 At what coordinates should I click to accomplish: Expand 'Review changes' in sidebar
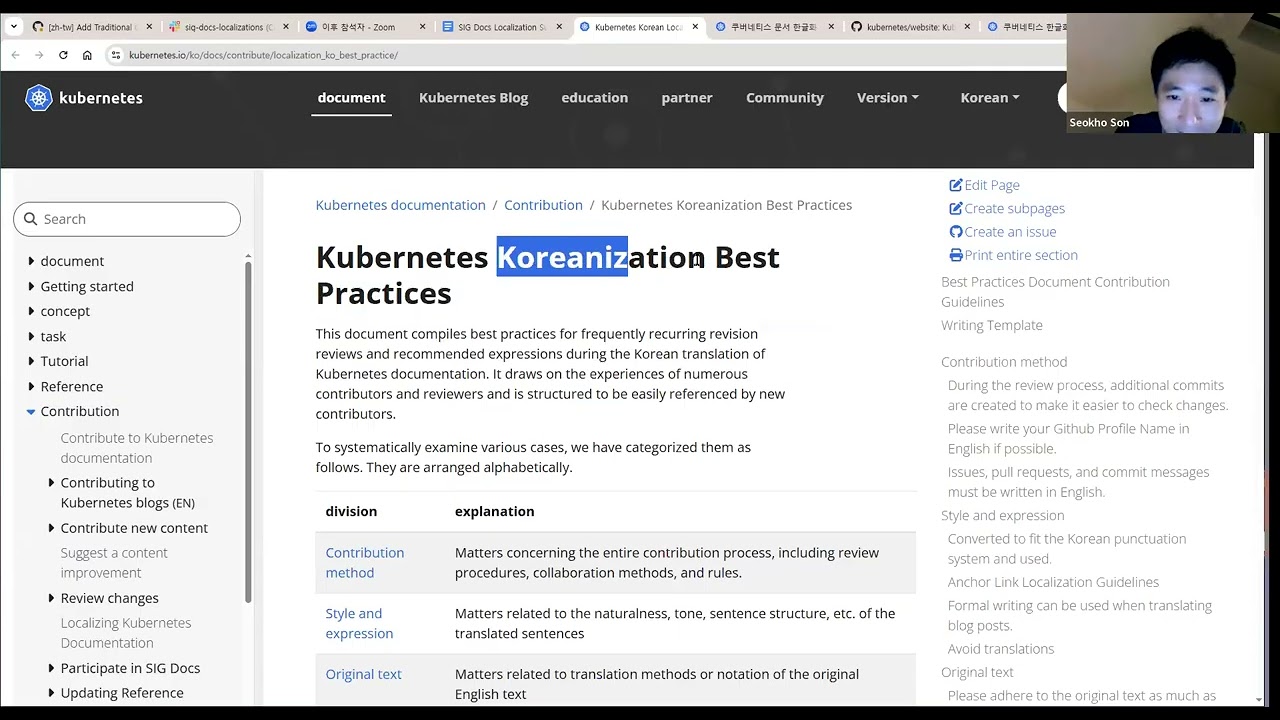click(x=51, y=598)
